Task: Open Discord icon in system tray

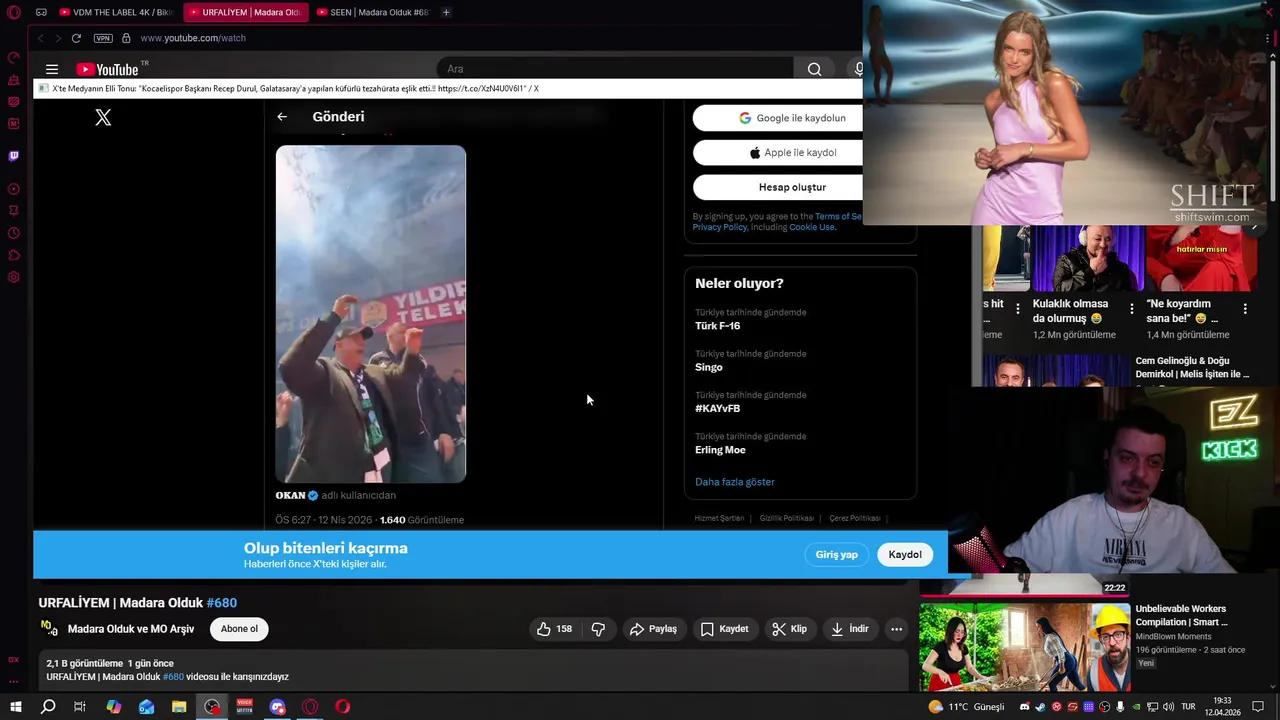Action: click(1024, 707)
